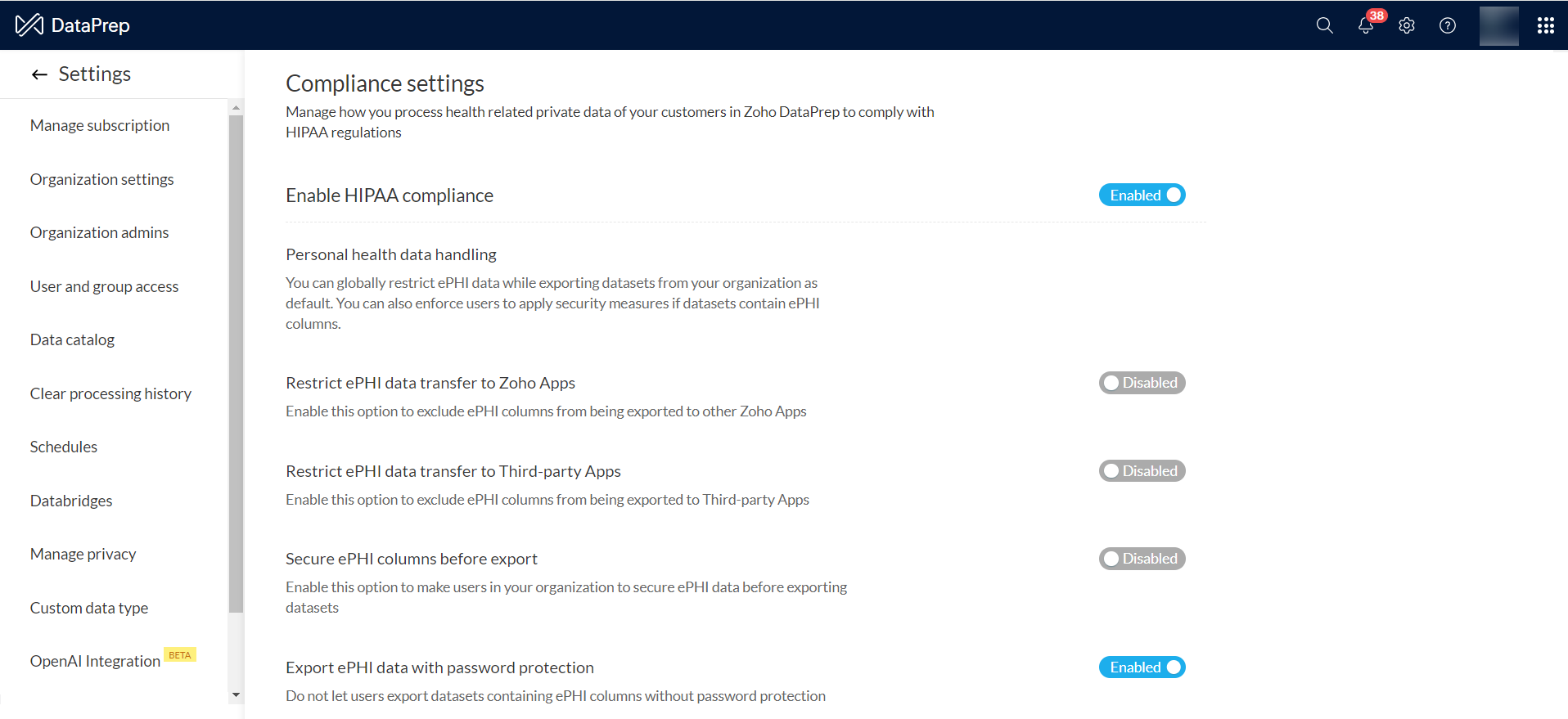
Task: Click the settings gear icon
Action: [1407, 25]
